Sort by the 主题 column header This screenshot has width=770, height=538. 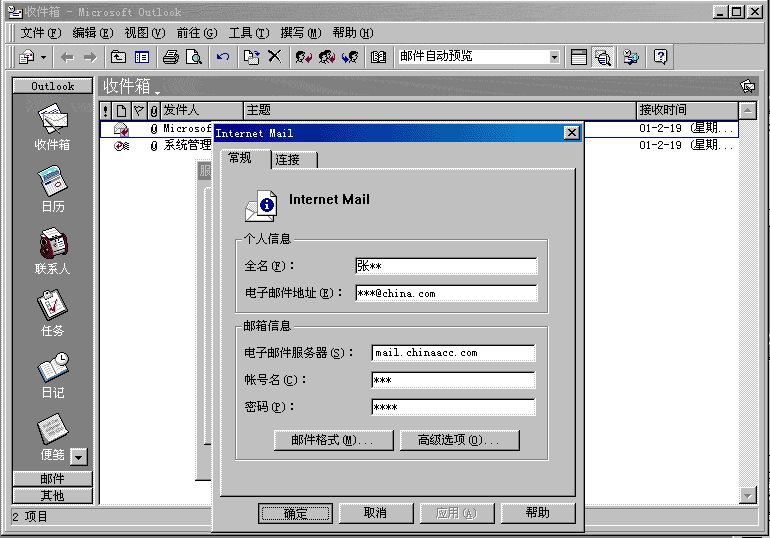click(x=440, y=110)
